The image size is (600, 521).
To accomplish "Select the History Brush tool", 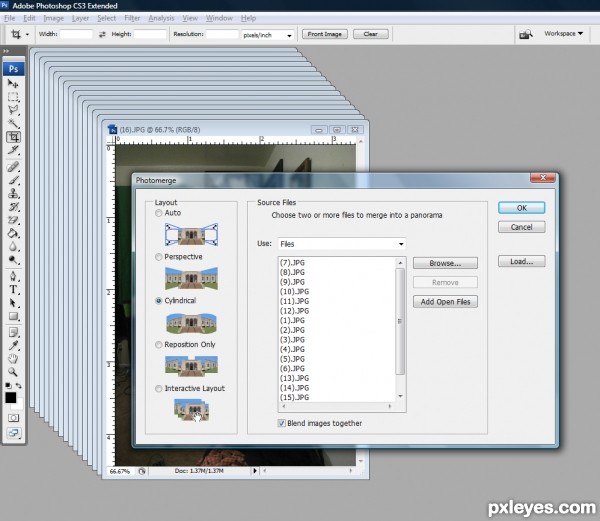I will [x=13, y=207].
